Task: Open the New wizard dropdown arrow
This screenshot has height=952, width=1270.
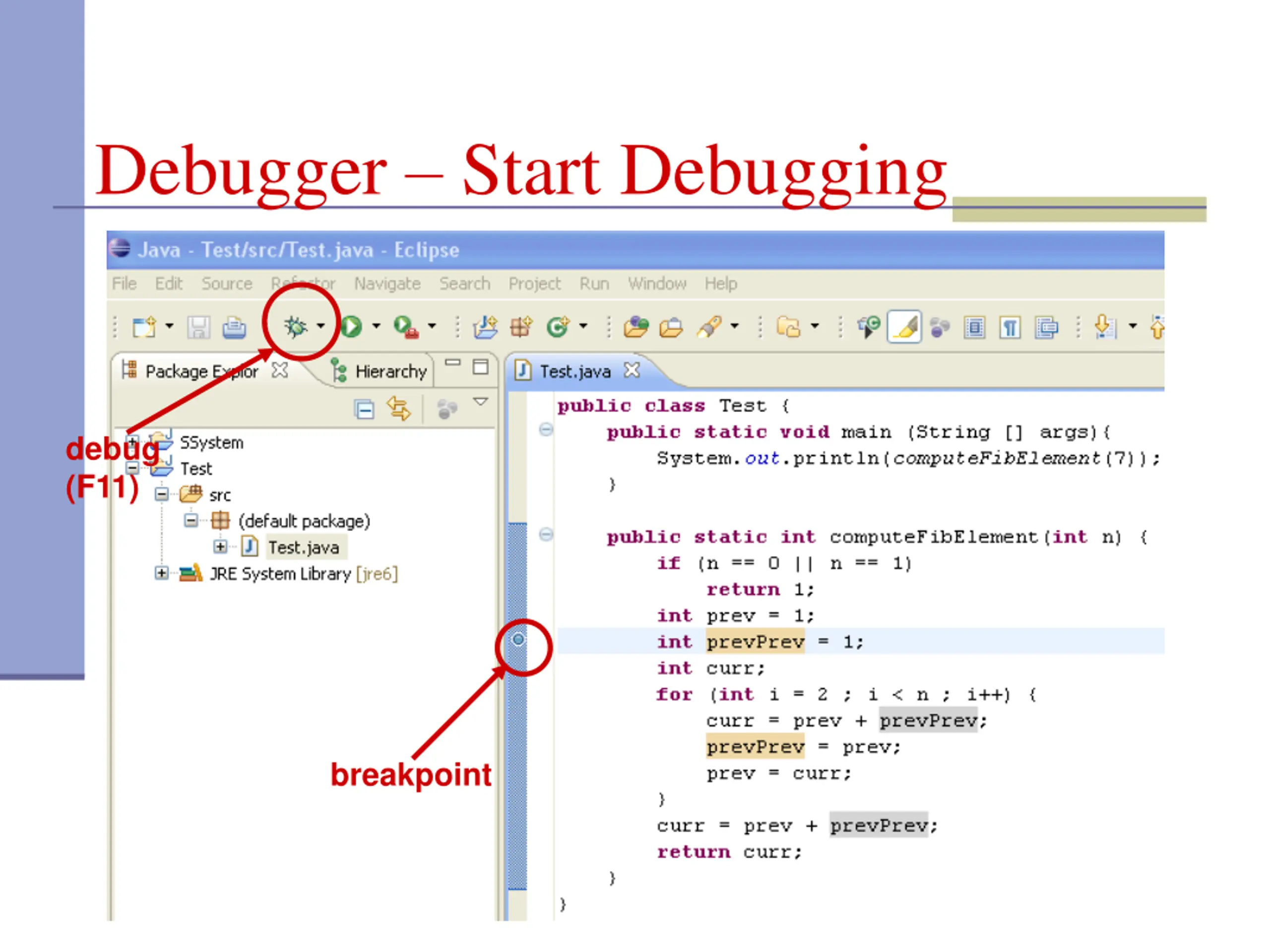Action: coord(169,326)
